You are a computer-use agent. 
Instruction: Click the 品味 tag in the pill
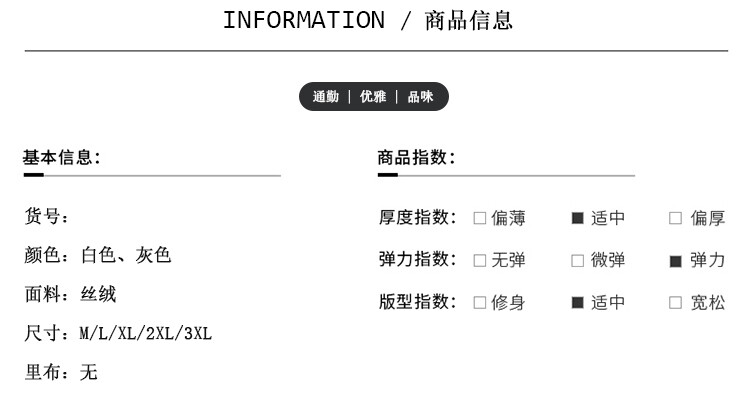(420, 97)
